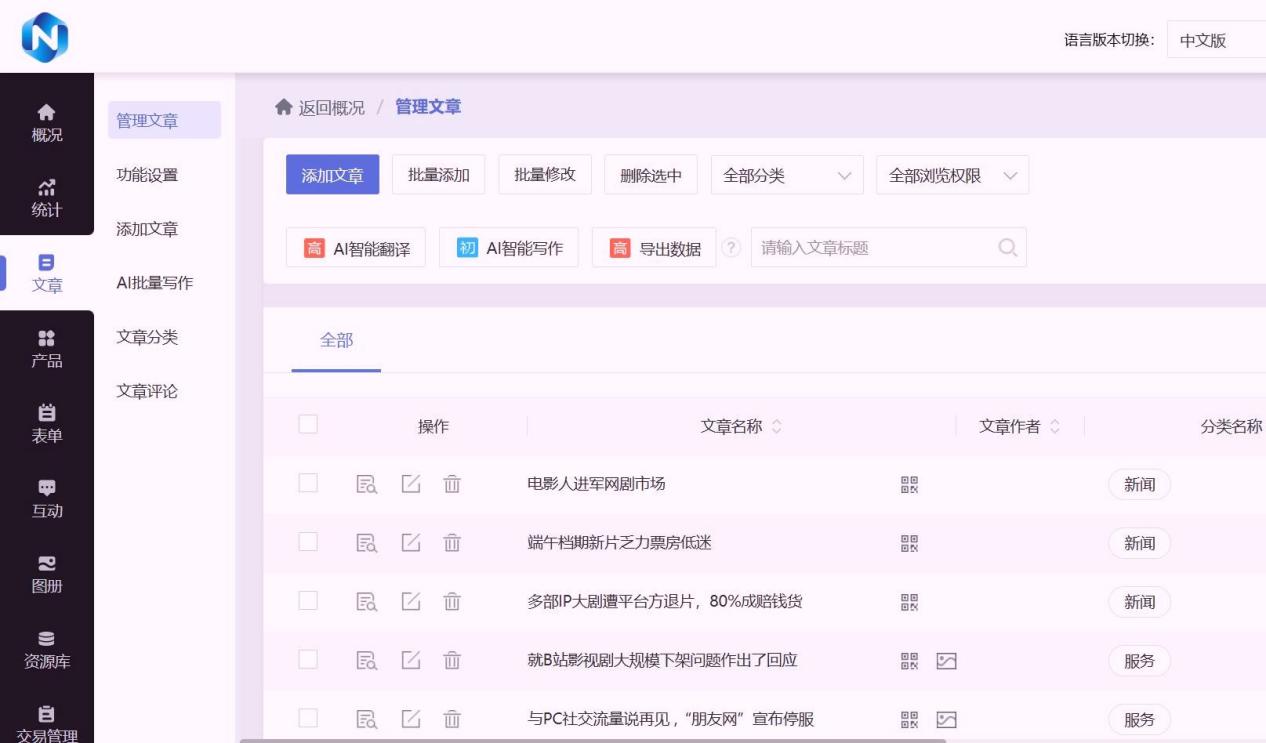This screenshot has height=743, width=1266.
Task: Switch to the 全部 tab
Action: [336, 341]
